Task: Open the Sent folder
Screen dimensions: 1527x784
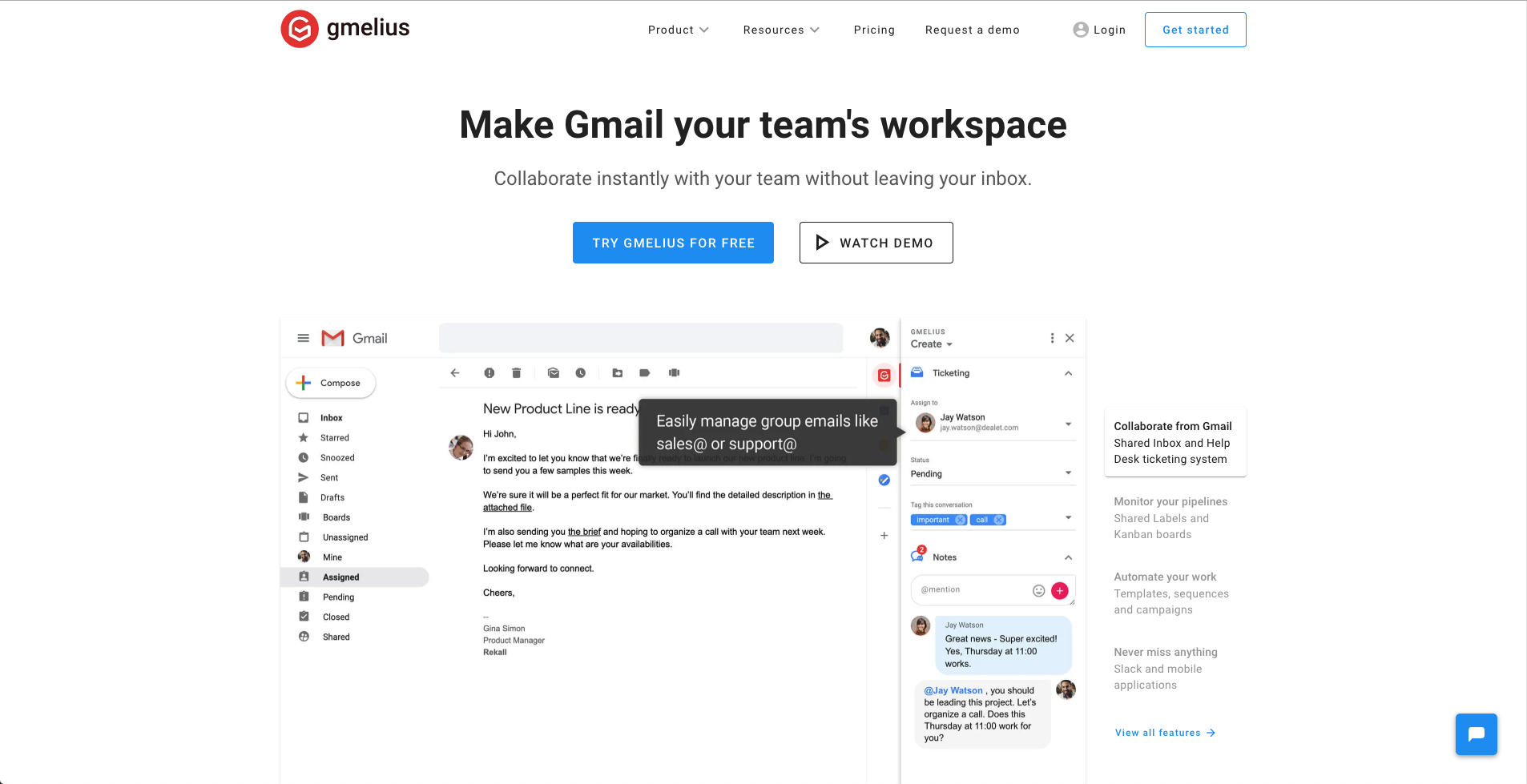Action: [328, 478]
